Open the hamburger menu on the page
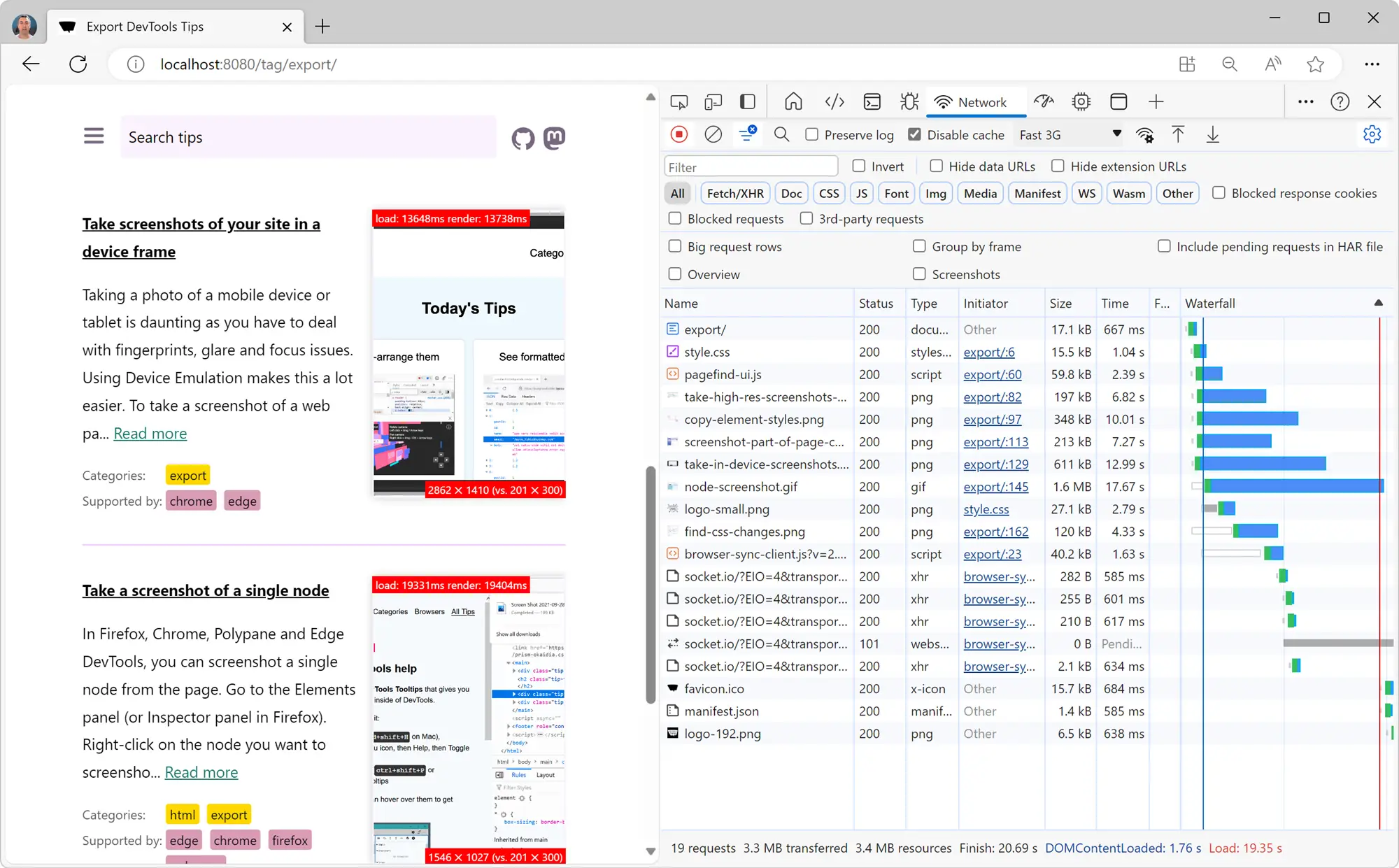The width and height of the screenshot is (1399, 868). pos(94,136)
